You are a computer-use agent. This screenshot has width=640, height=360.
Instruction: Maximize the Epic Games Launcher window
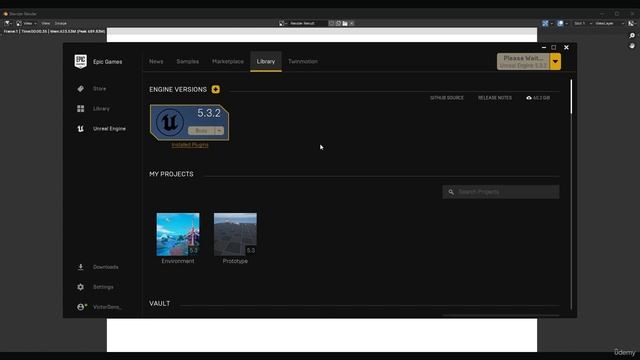click(554, 47)
